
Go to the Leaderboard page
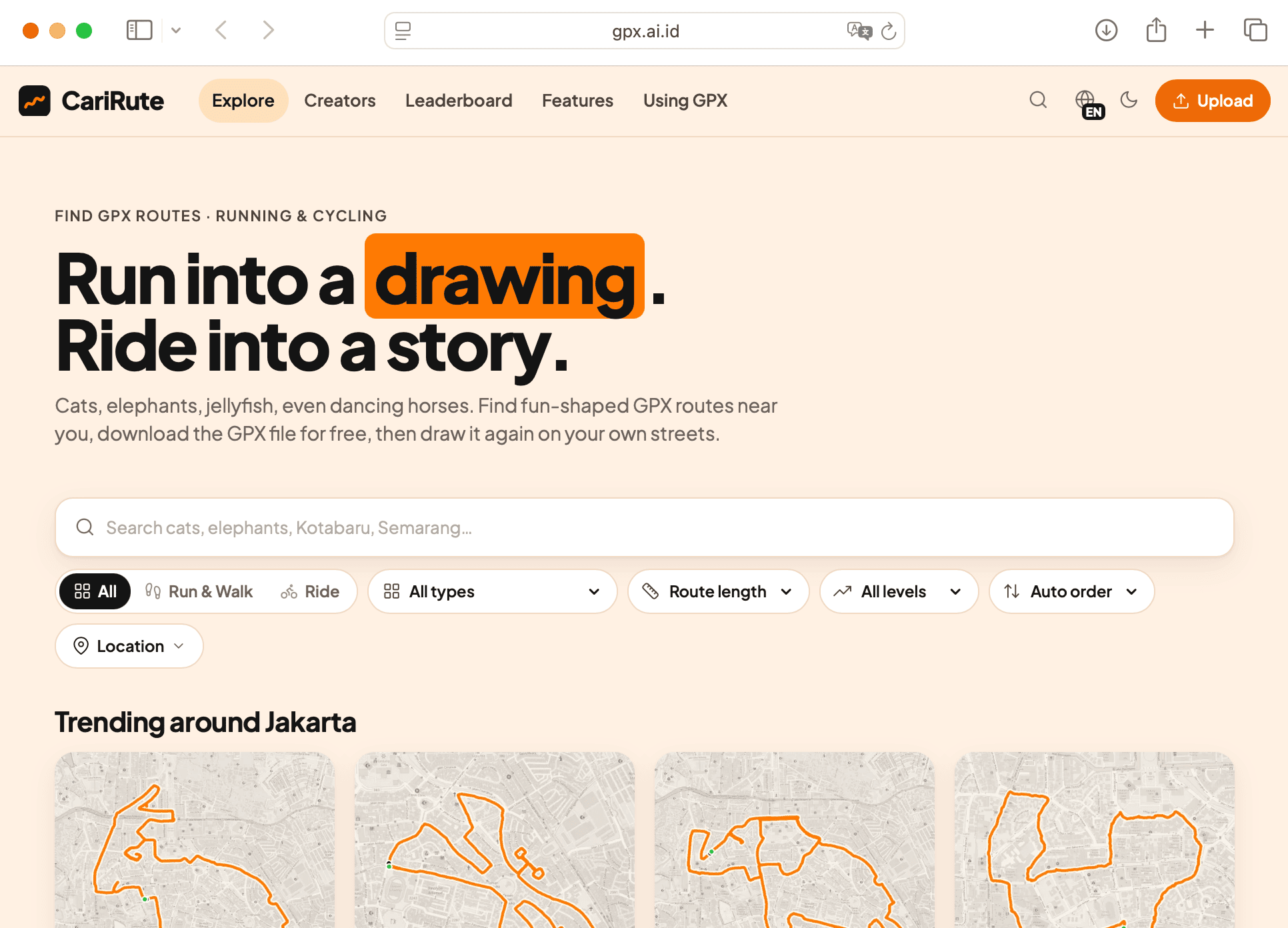coord(459,101)
